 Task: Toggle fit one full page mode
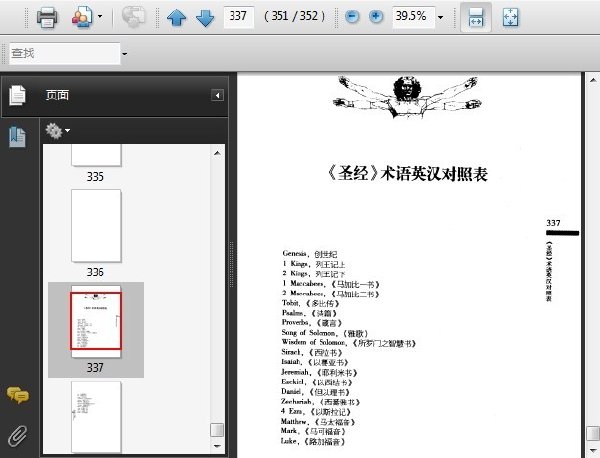(x=510, y=17)
